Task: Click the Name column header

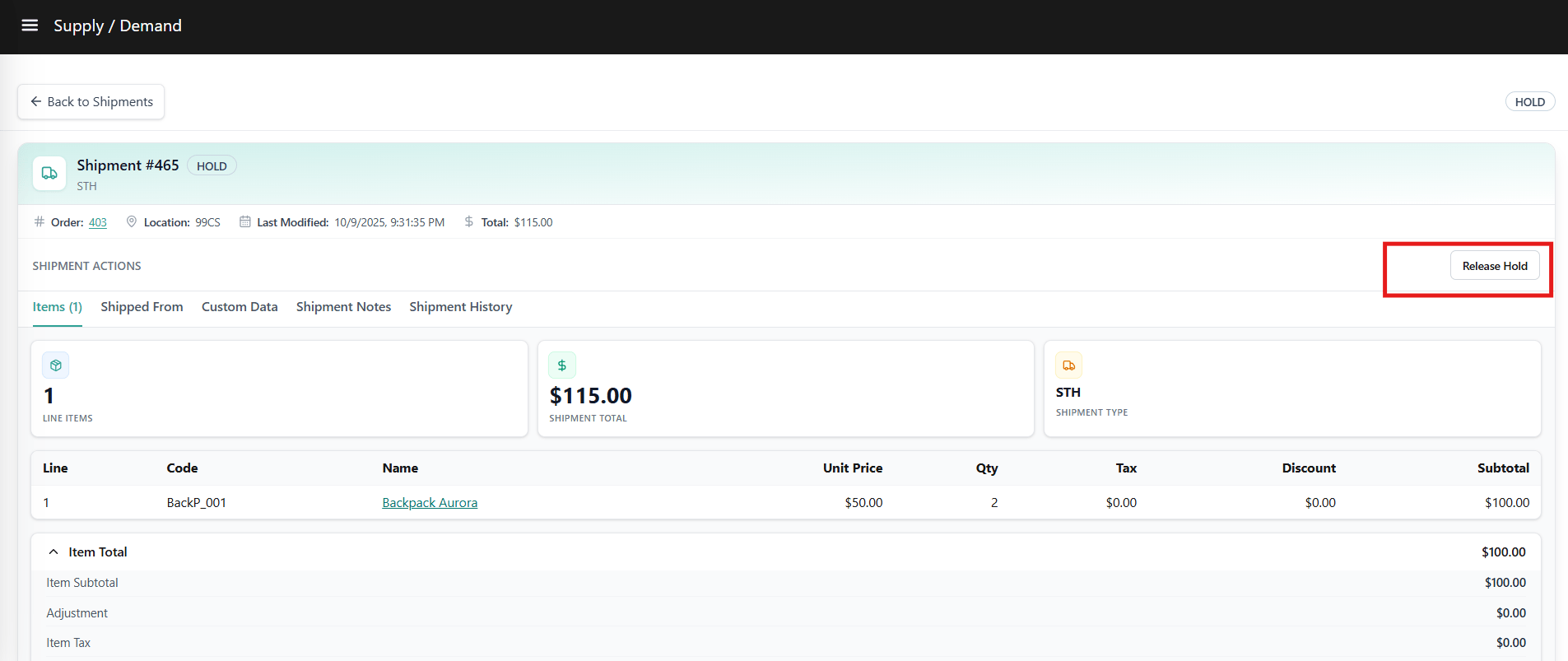Action: coord(400,468)
